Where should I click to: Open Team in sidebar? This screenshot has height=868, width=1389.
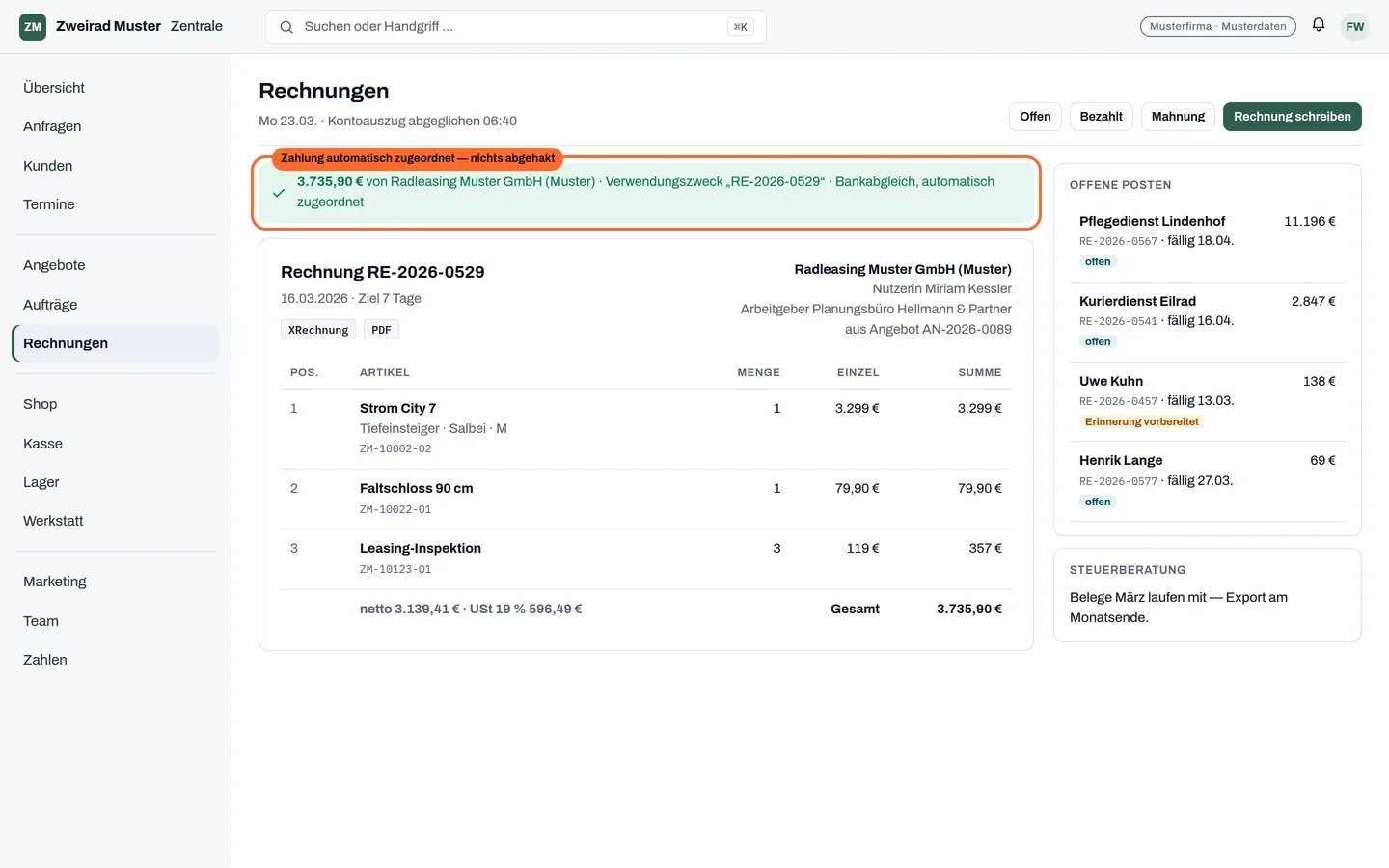coord(116,621)
